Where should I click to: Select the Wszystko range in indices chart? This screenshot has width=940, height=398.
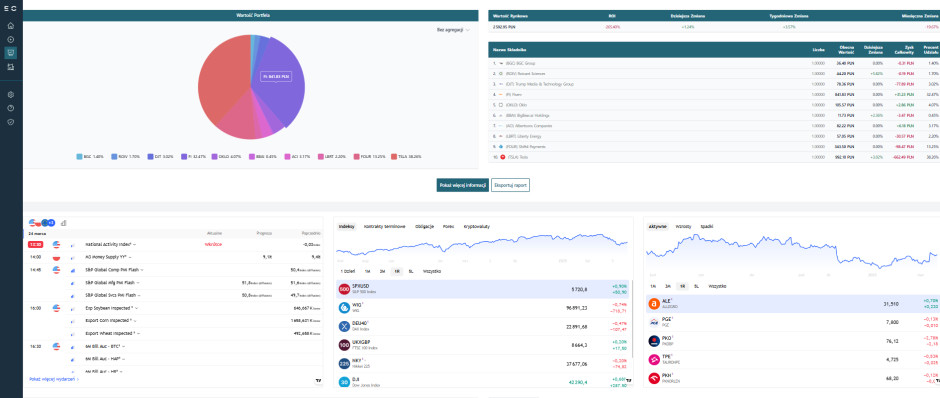tap(432, 272)
